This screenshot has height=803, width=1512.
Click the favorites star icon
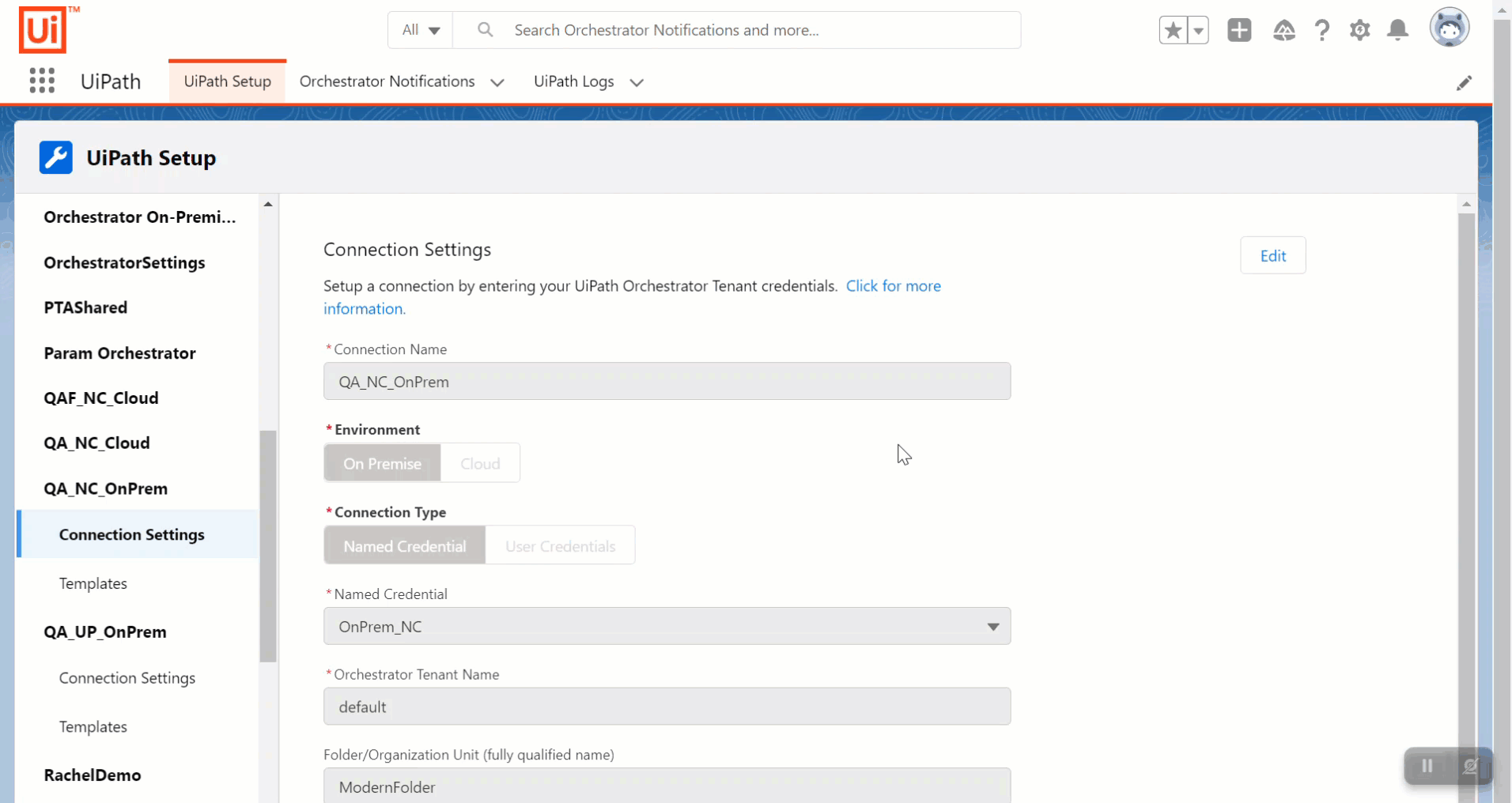point(1173,31)
